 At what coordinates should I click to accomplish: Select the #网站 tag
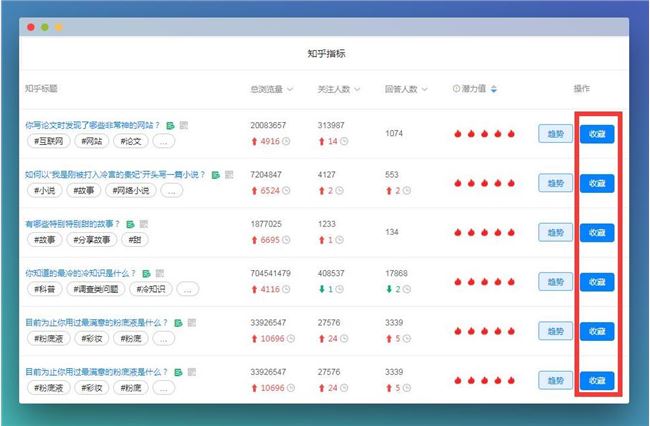(92, 141)
